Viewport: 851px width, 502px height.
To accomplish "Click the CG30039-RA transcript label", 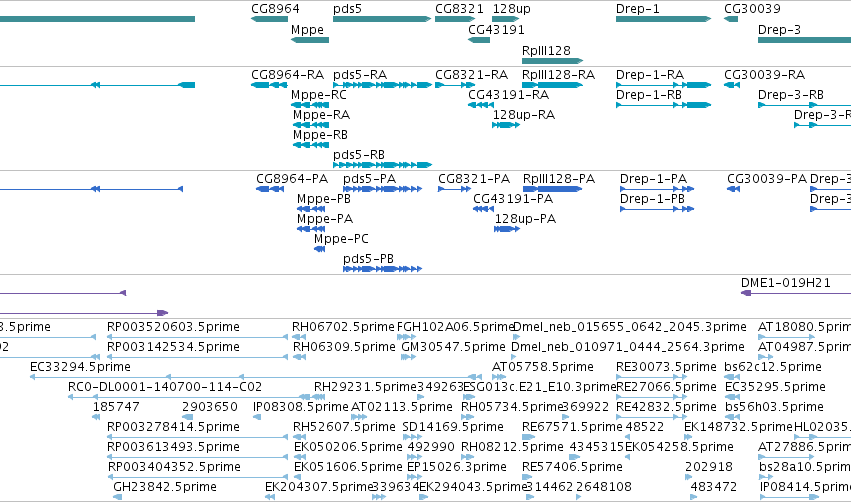I will pos(764,75).
